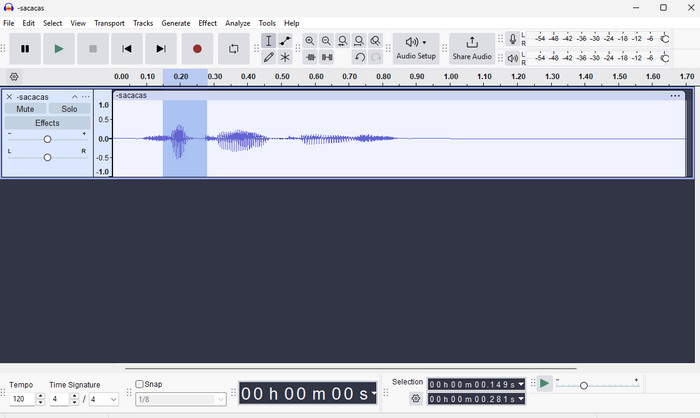Silence the audio selection
This screenshot has height=418, width=700.
point(327,57)
